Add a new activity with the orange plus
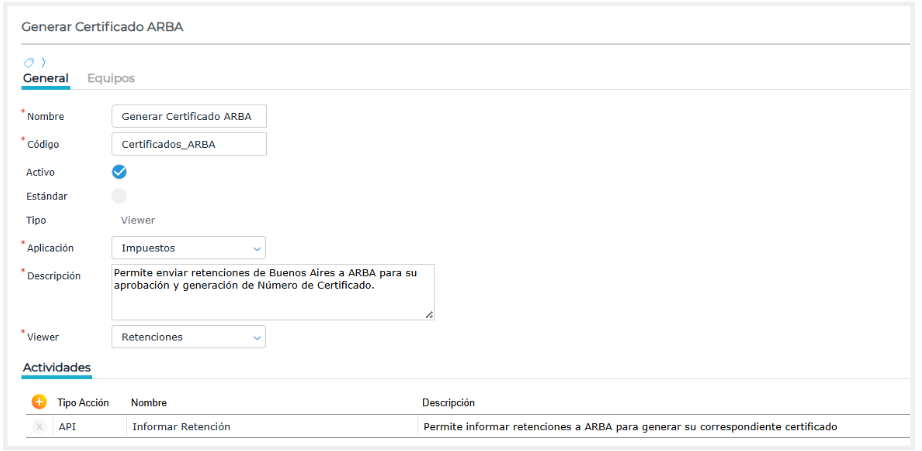Viewport: 922px width, 451px height. tap(39, 402)
